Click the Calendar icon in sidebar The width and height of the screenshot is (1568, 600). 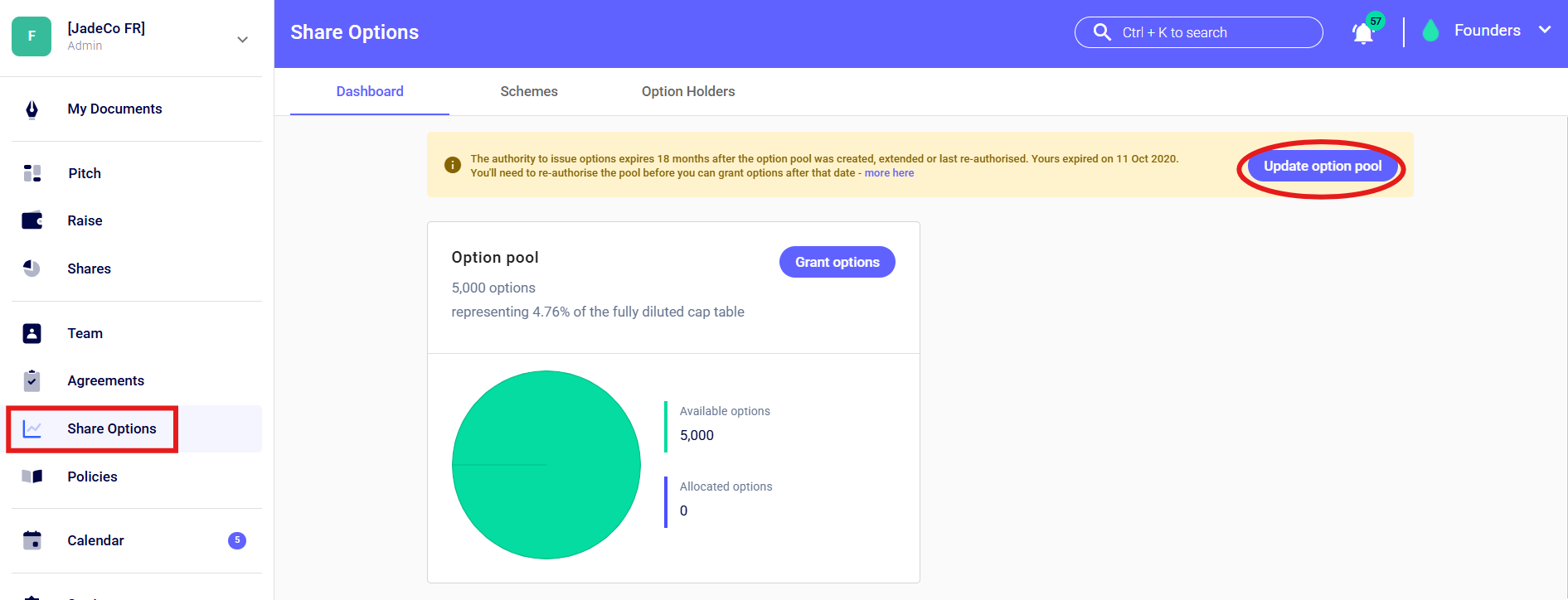(32, 540)
